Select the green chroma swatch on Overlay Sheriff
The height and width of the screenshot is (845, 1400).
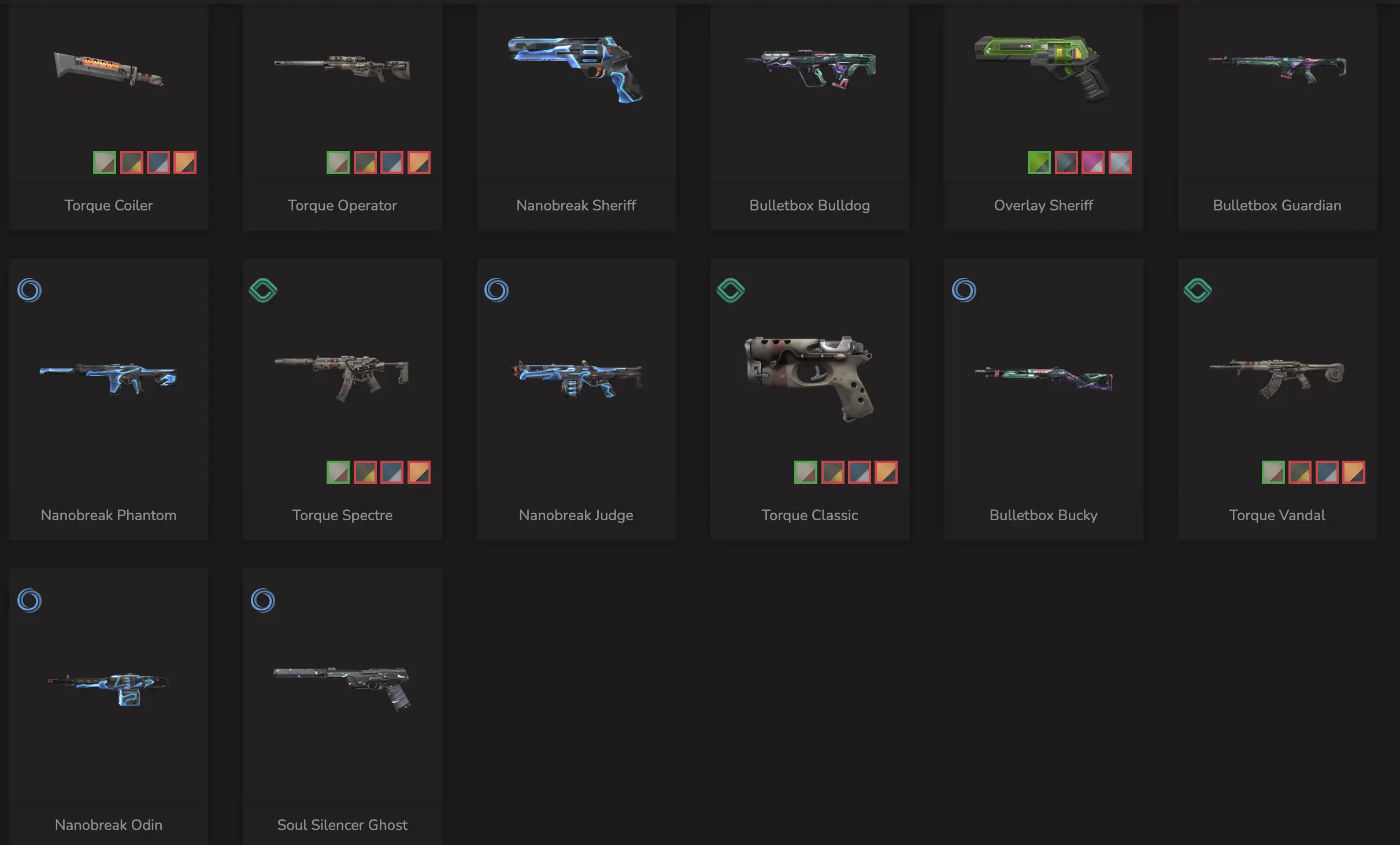1039,162
